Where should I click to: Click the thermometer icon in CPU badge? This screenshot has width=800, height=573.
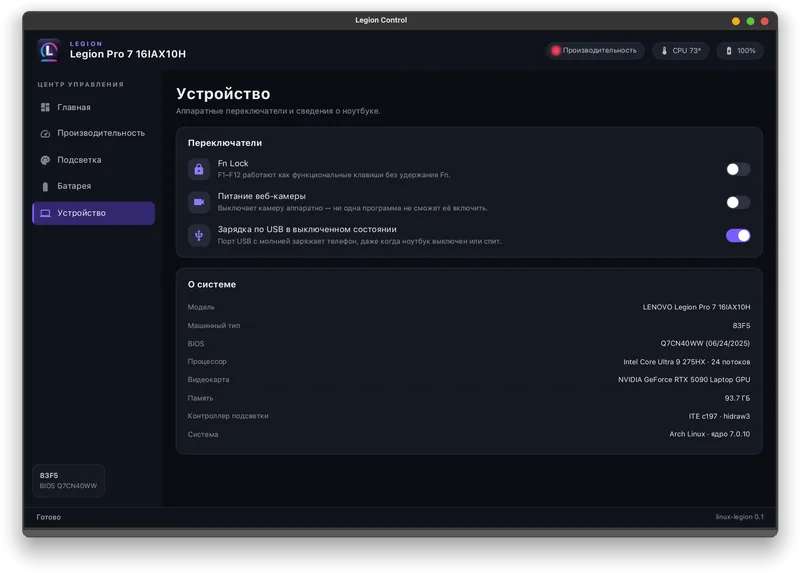(x=664, y=51)
